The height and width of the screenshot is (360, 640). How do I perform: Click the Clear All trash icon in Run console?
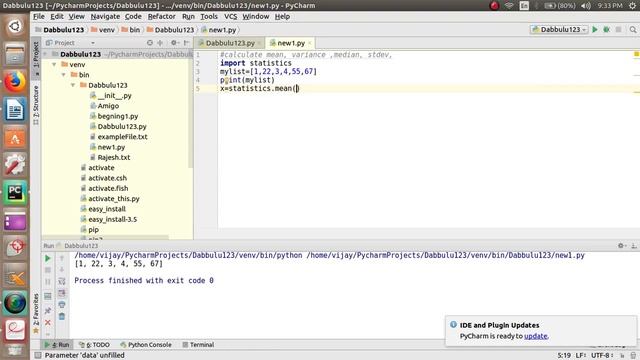coord(62,316)
